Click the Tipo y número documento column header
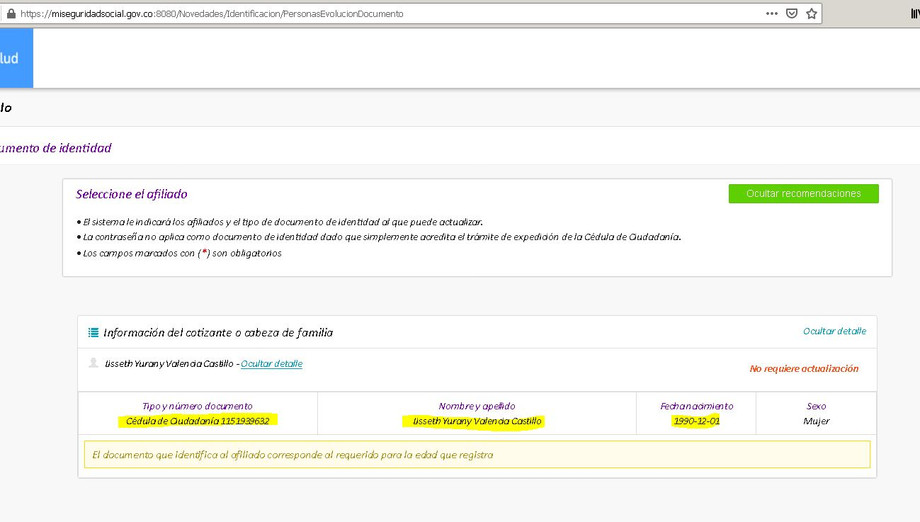 [x=197, y=406]
